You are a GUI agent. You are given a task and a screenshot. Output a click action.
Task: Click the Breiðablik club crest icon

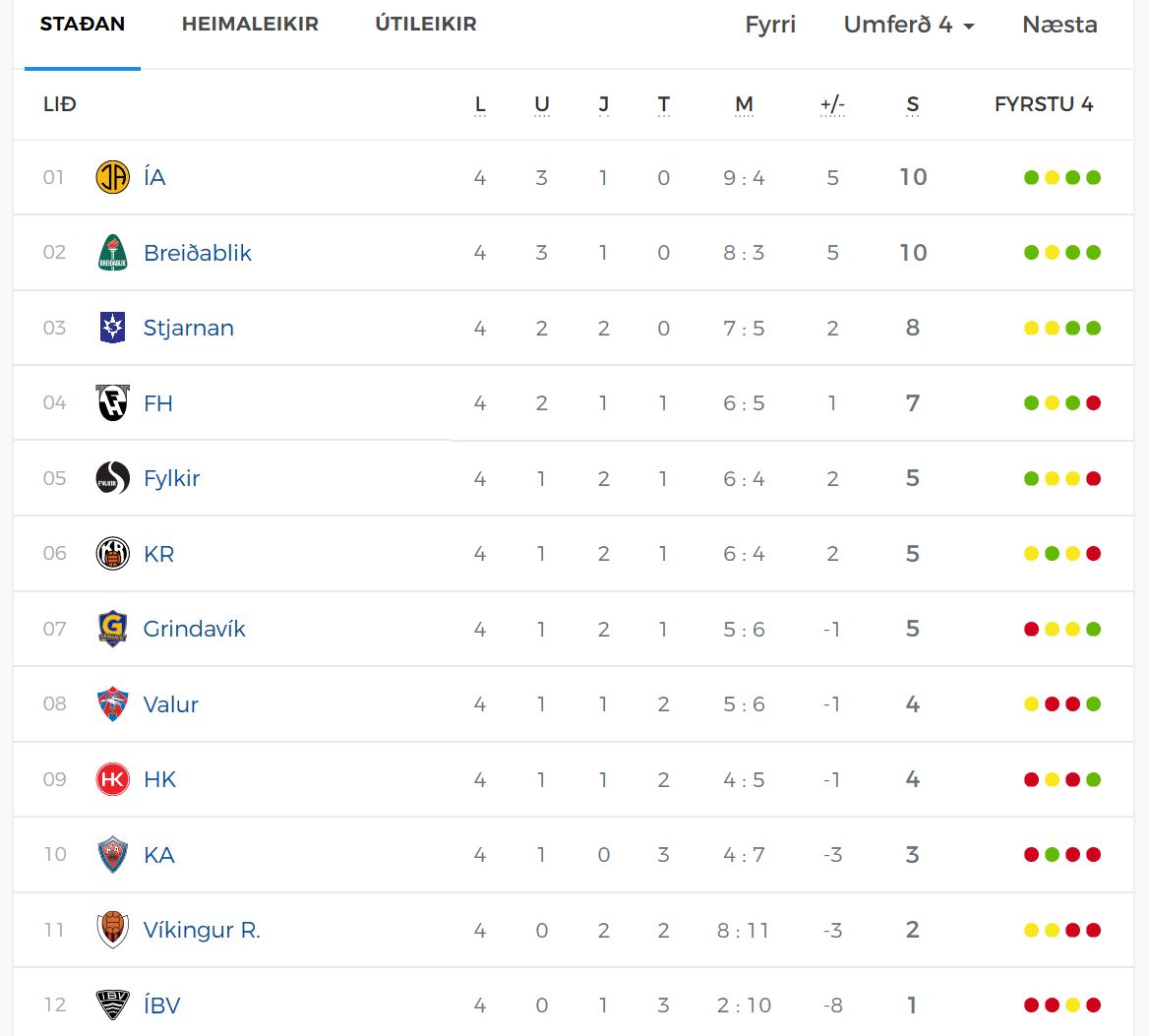[113, 253]
